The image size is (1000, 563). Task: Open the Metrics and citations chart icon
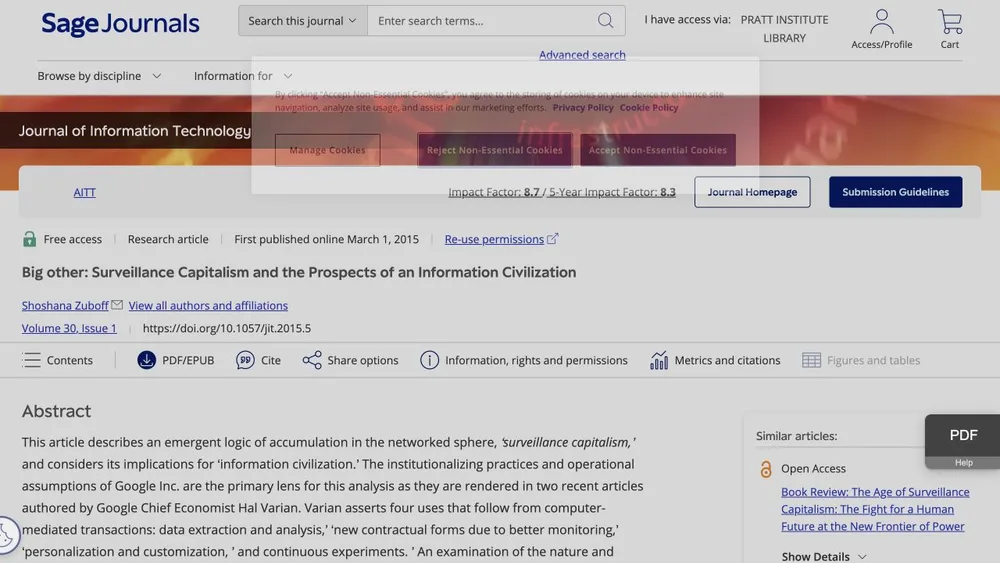[x=659, y=360]
